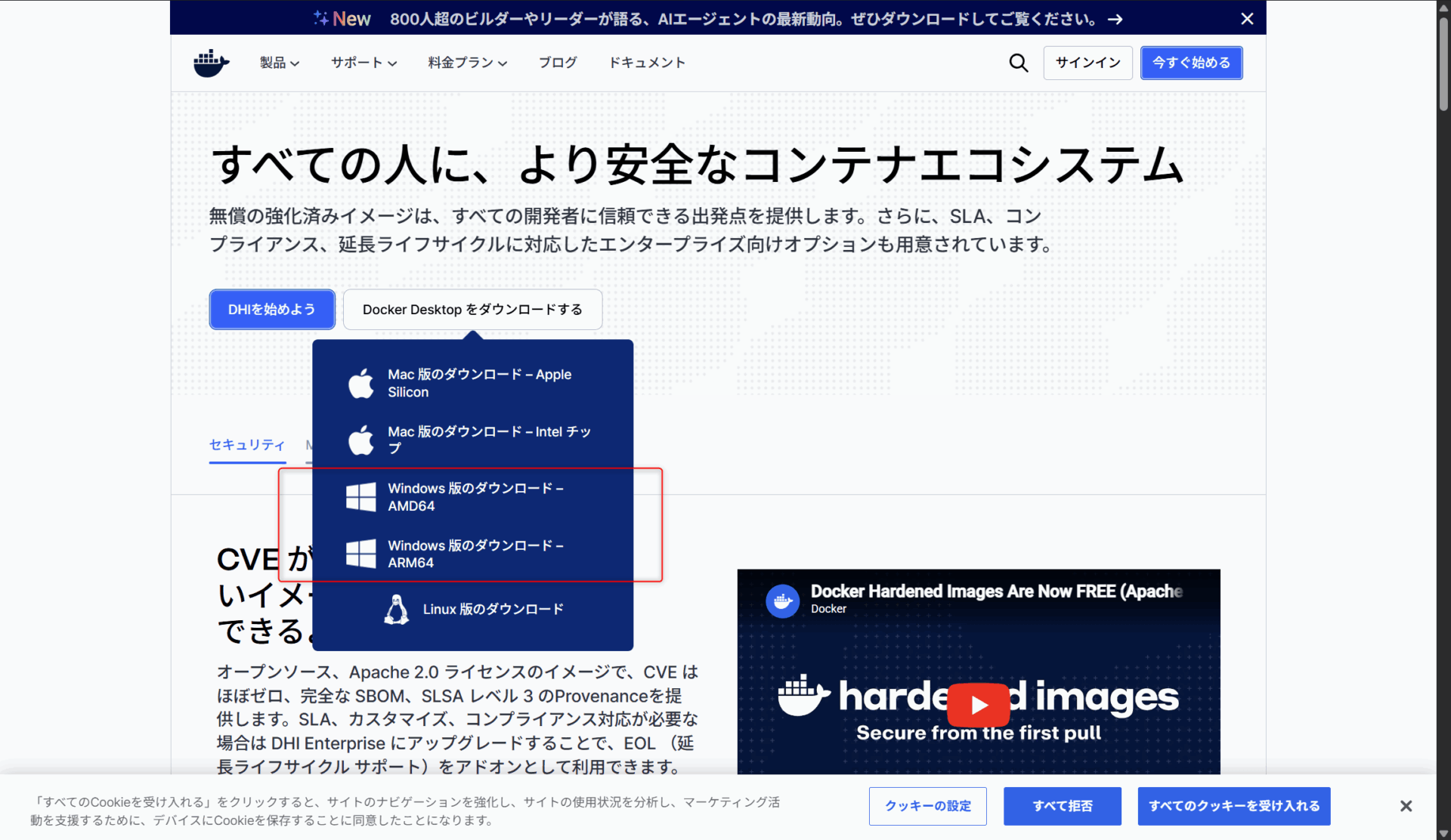This screenshot has width=1451, height=840.
Task: Click クッキーの設定 button
Action: [927, 806]
